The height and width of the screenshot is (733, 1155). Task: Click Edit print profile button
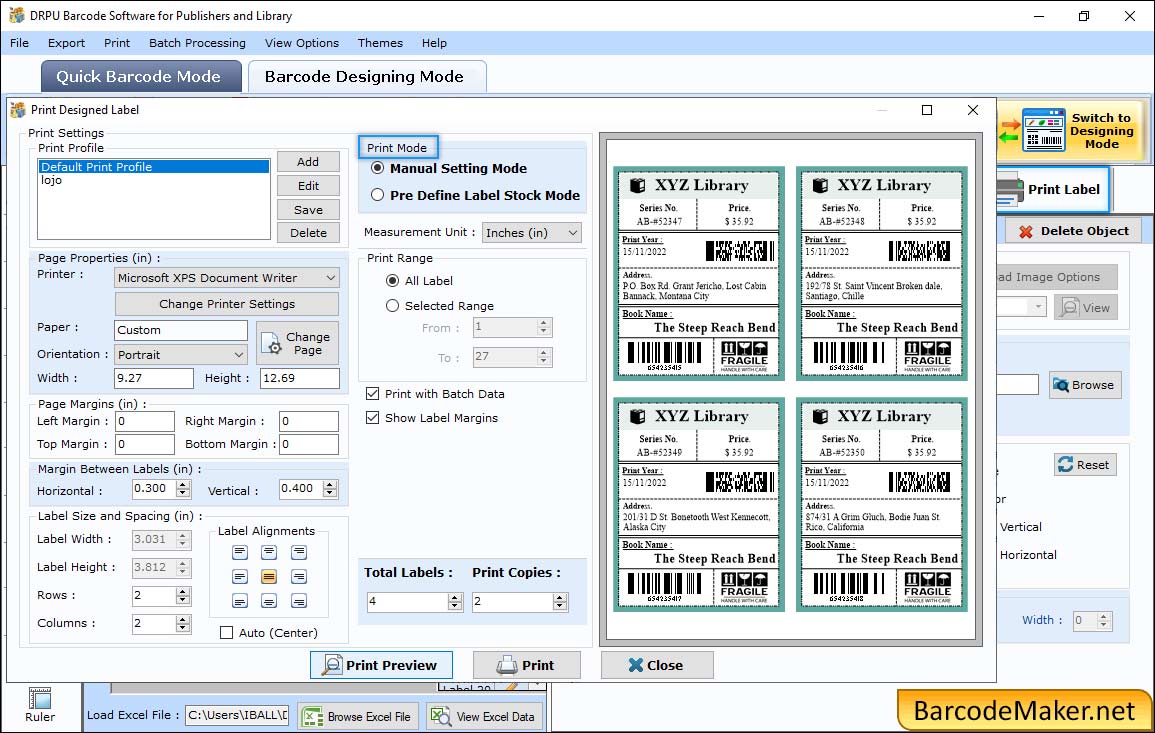[308, 186]
